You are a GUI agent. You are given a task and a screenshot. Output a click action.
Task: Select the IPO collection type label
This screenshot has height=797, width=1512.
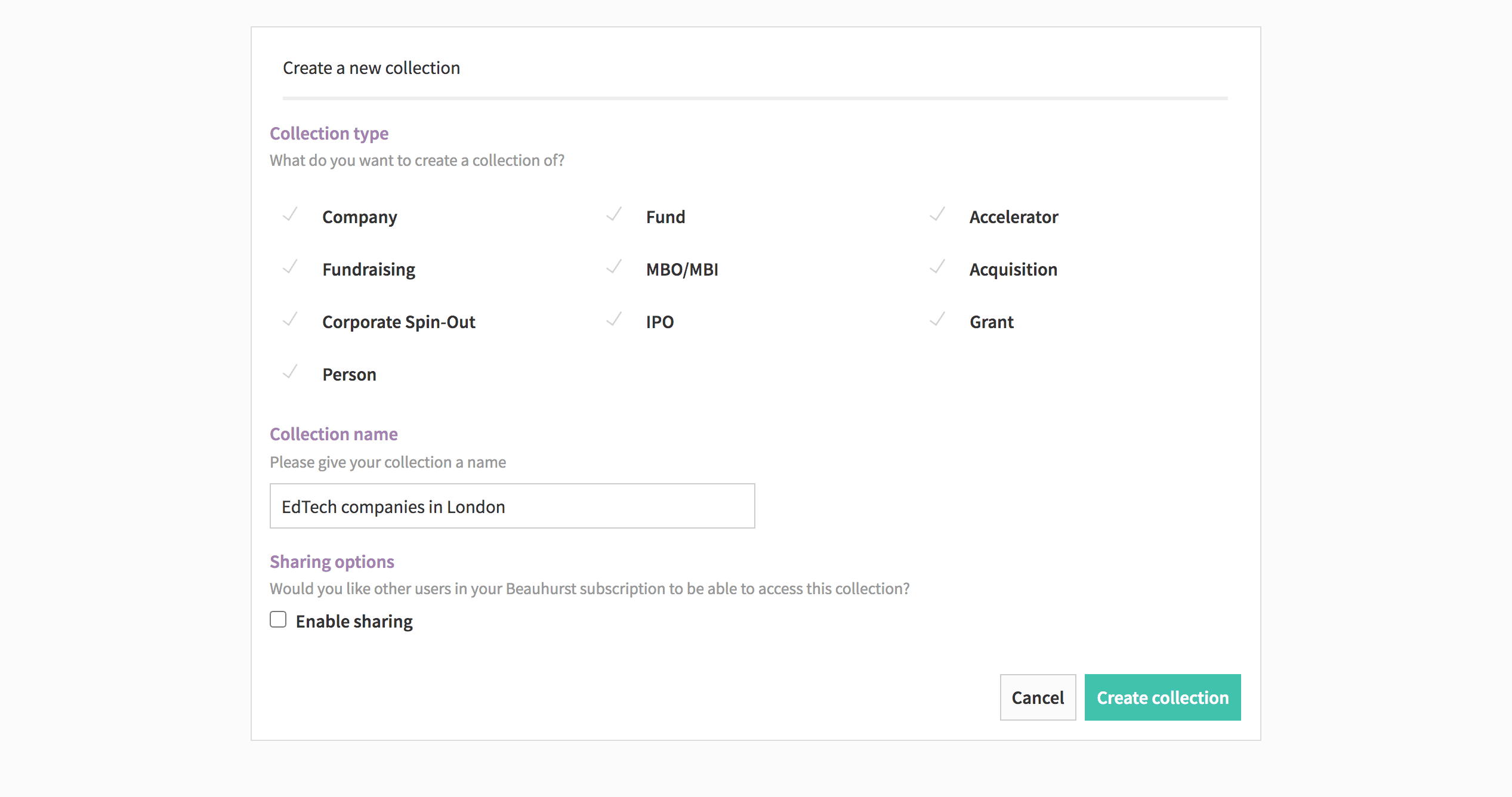pyautogui.click(x=660, y=322)
